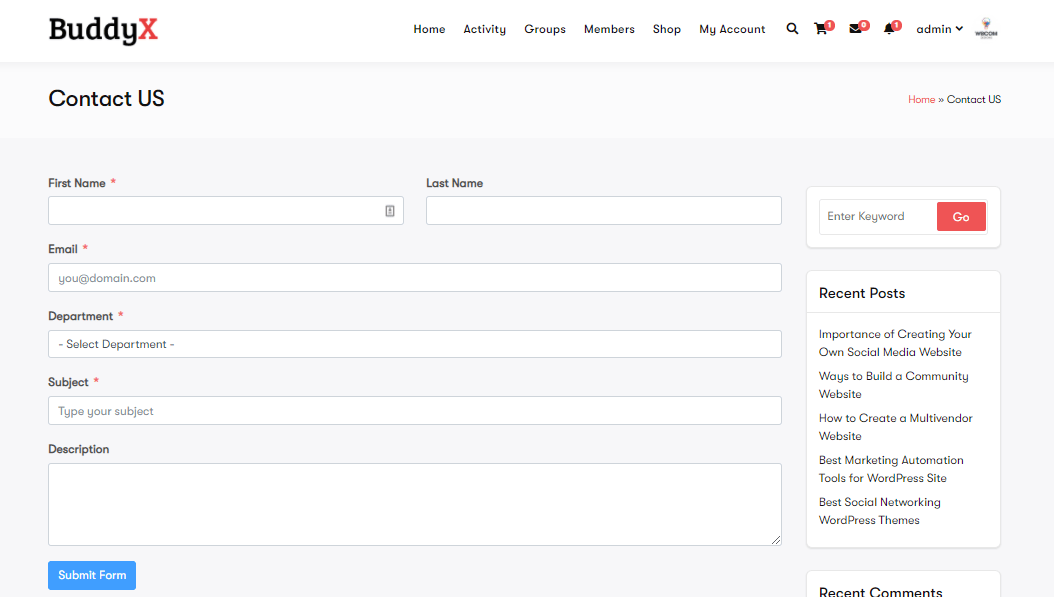The image size is (1054, 597).
Task: Go to the Shop page
Action: click(x=666, y=29)
